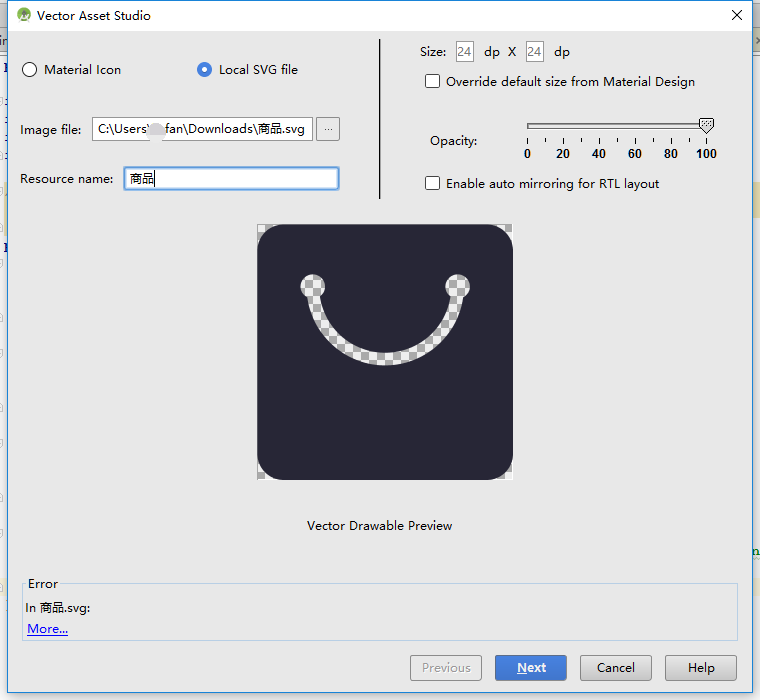This screenshot has width=760, height=700.
Task: Click the Android Studio title bar icon
Action: pyautogui.click(x=23, y=15)
